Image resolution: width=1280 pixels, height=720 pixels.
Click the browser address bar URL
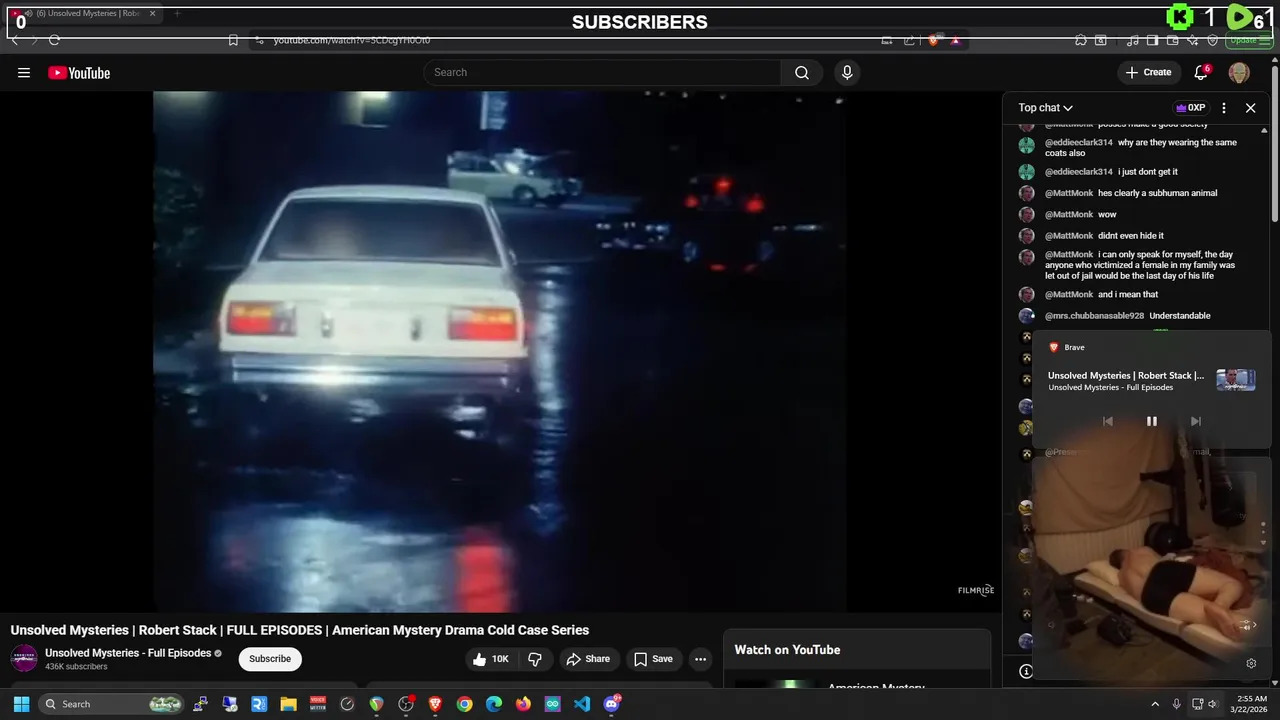352,40
